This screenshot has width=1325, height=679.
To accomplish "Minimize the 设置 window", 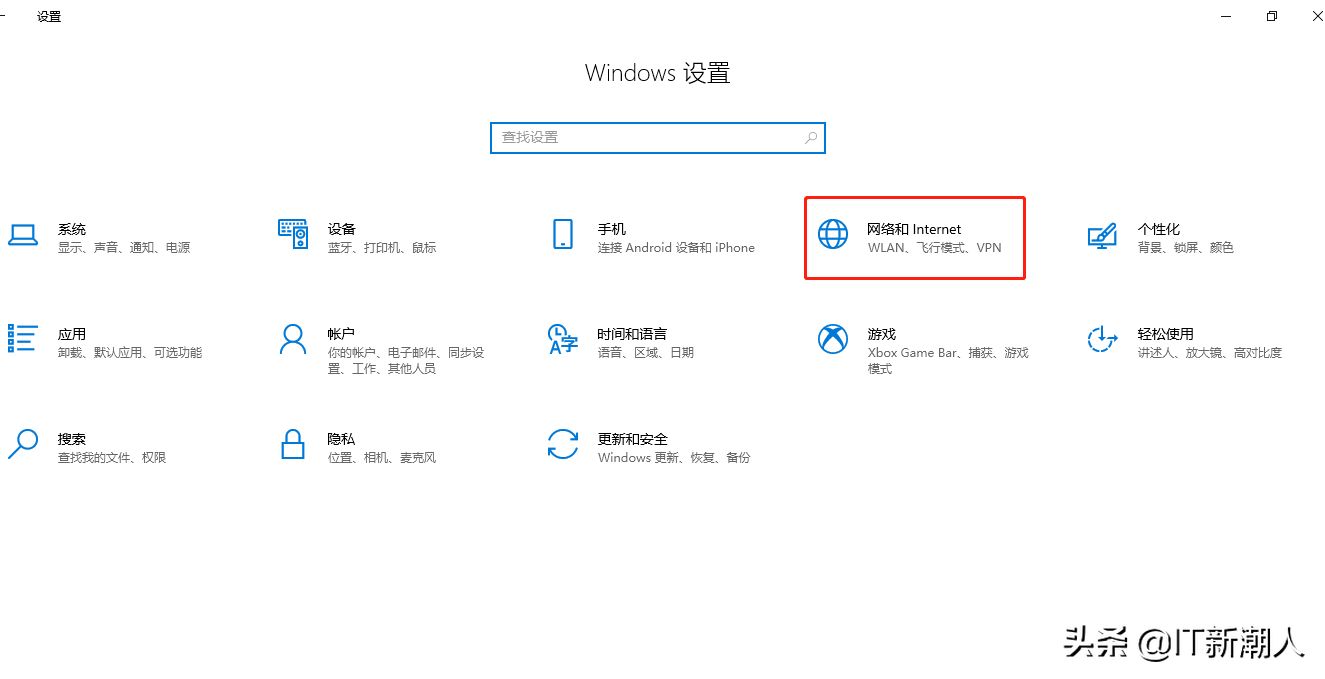I will (x=1226, y=16).
